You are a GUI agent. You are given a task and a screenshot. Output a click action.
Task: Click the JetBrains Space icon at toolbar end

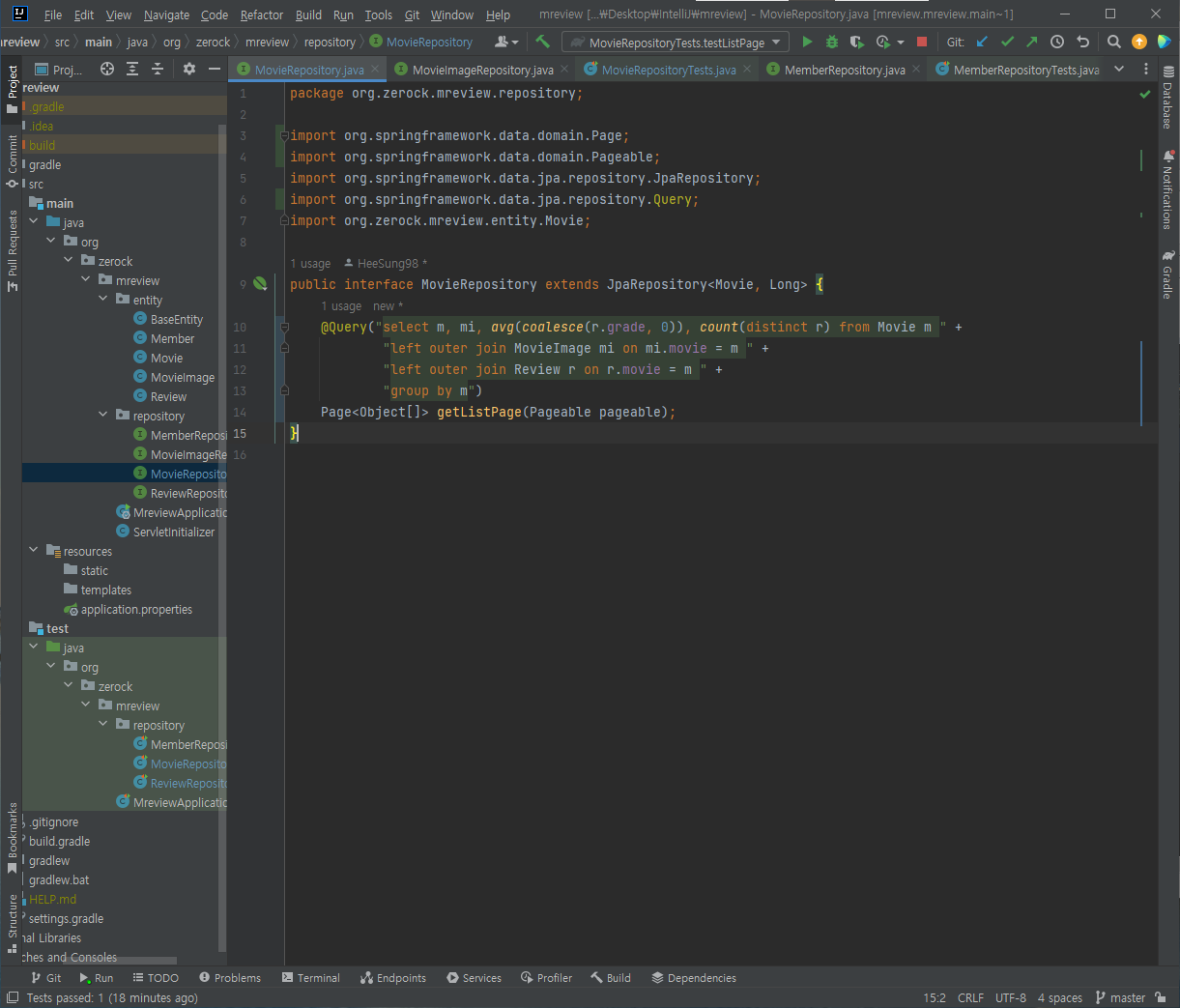click(1164, 42)
